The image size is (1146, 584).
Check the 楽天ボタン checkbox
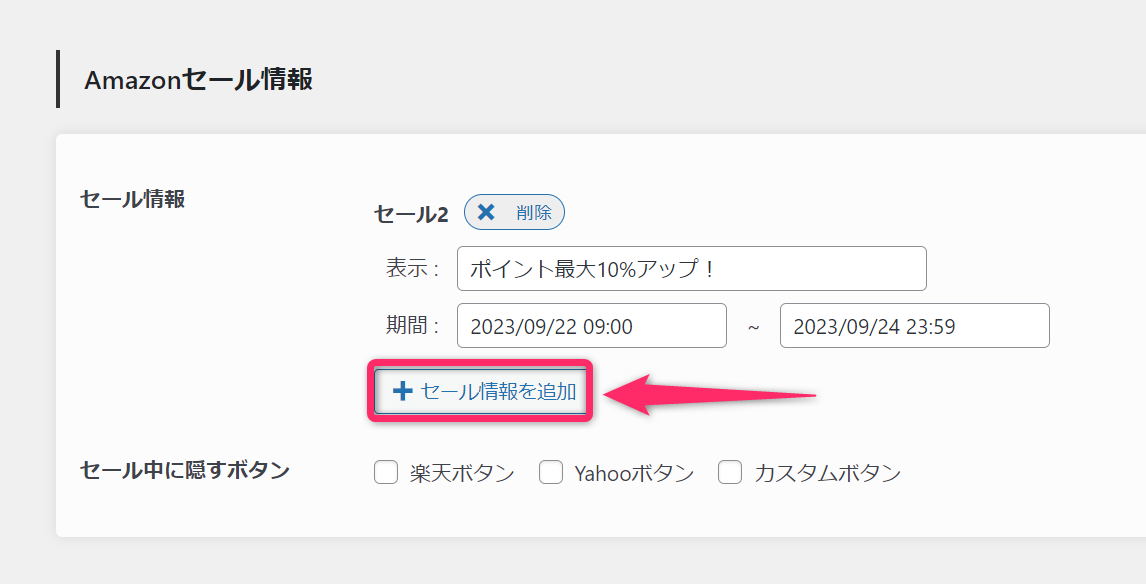click(386, 472)
